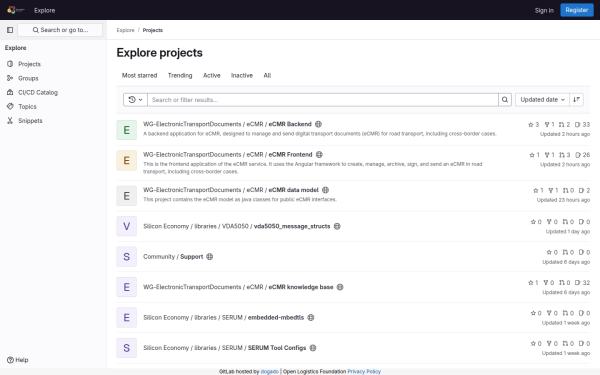
Task: Click the GitLab logo in top bar
Action: [x=16, y=10]
